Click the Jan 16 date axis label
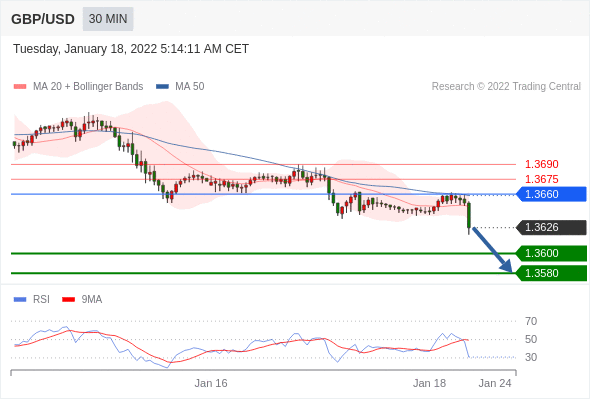 [x=211, y=383]
